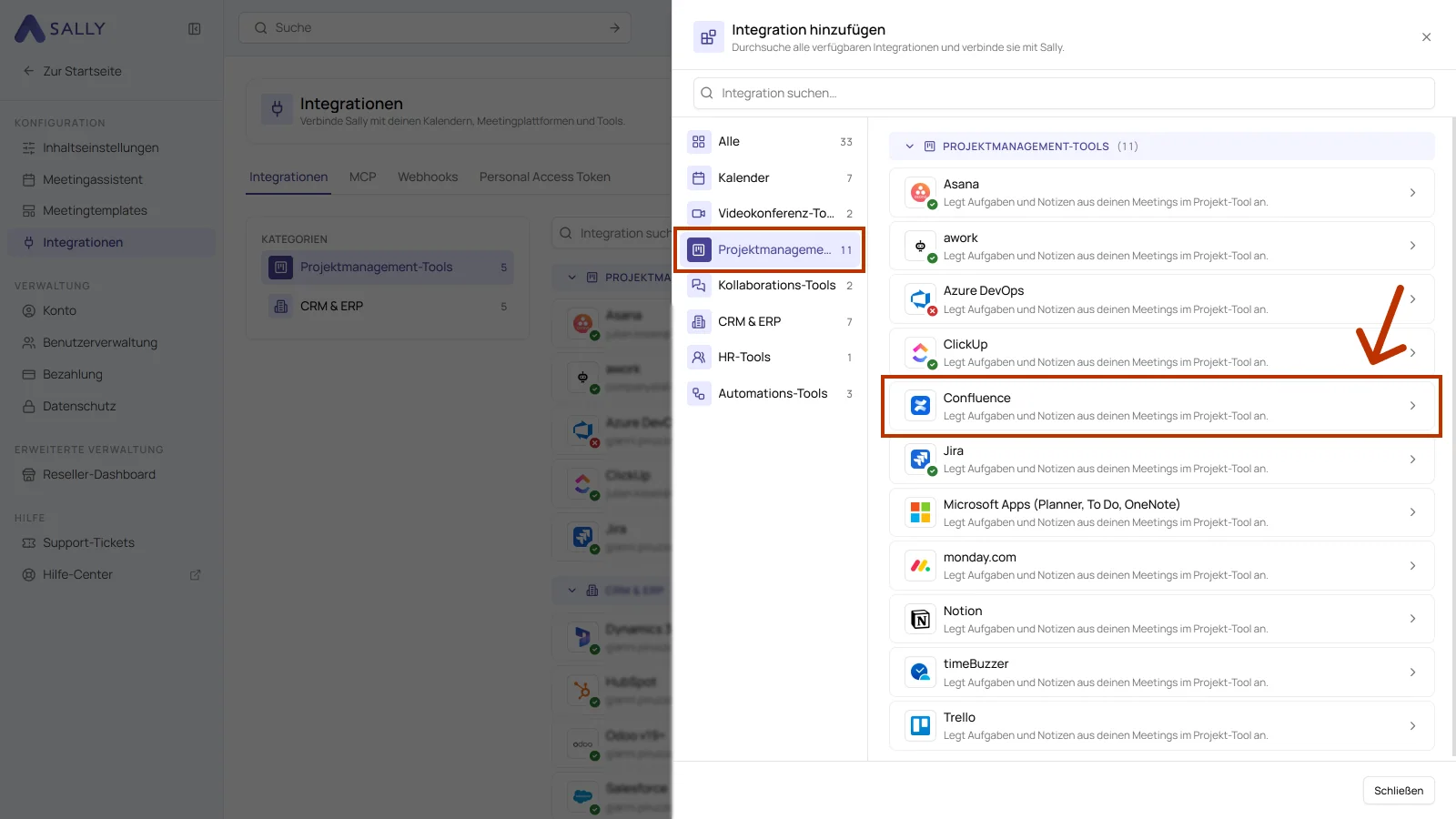Select the Projektmanagement category in the dialog

tap(770, 249)
